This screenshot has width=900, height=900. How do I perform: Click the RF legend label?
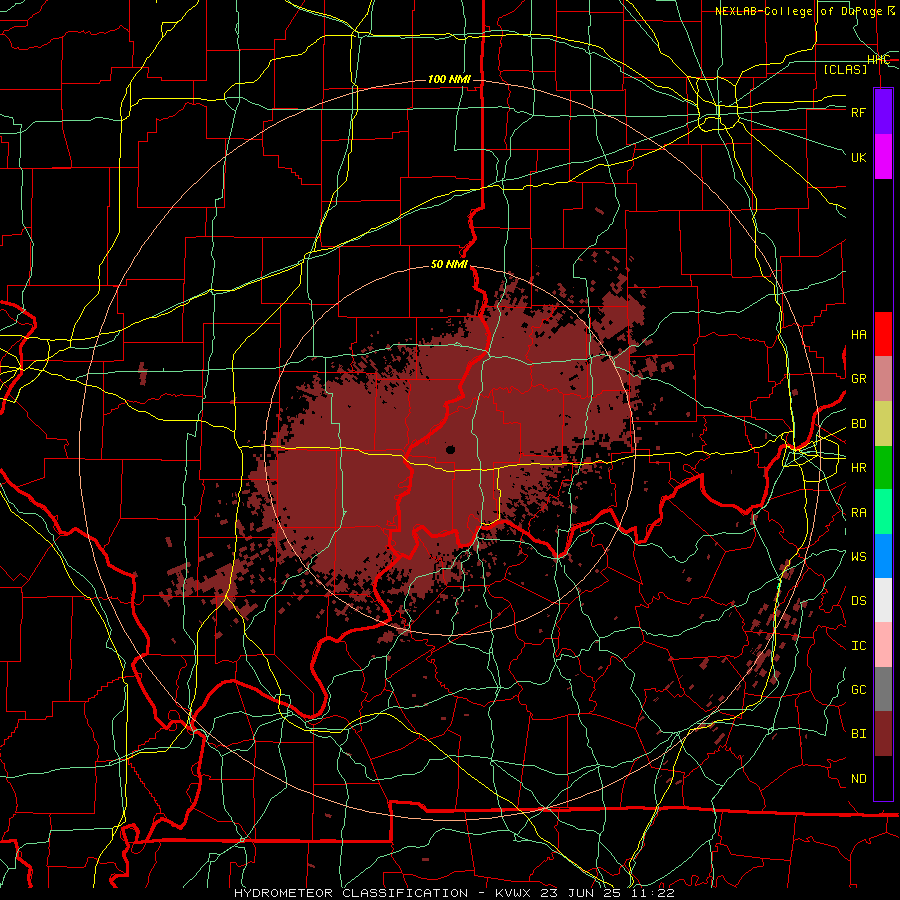tap(858, 112)
